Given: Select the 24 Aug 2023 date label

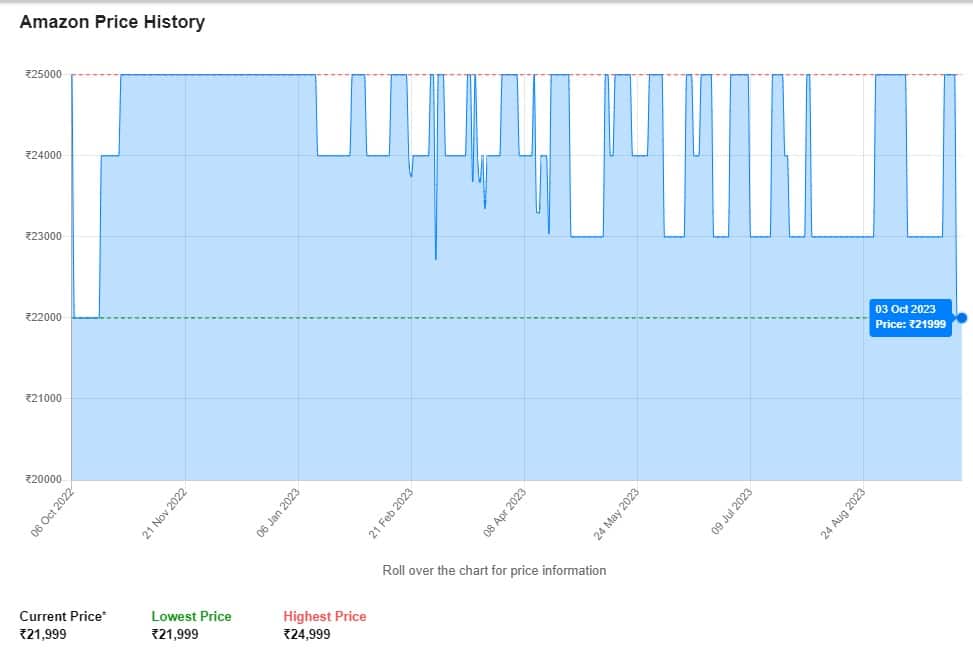Looking at the screenshot, I should (843, 513).
